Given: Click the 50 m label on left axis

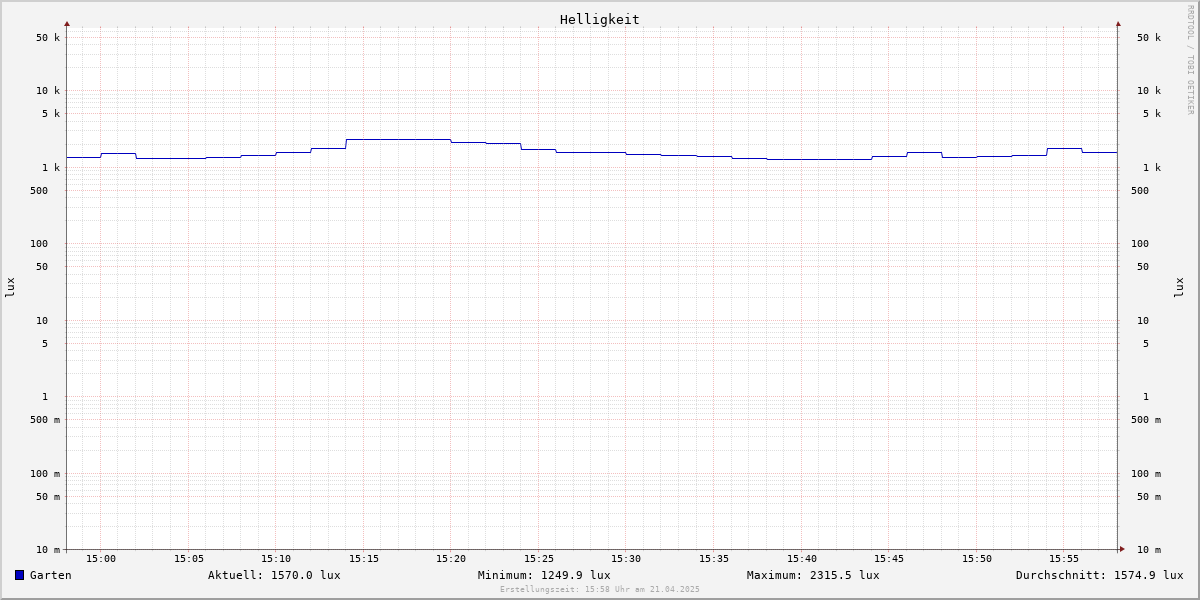Looking at the screenshot, I should tap(48, 497).
